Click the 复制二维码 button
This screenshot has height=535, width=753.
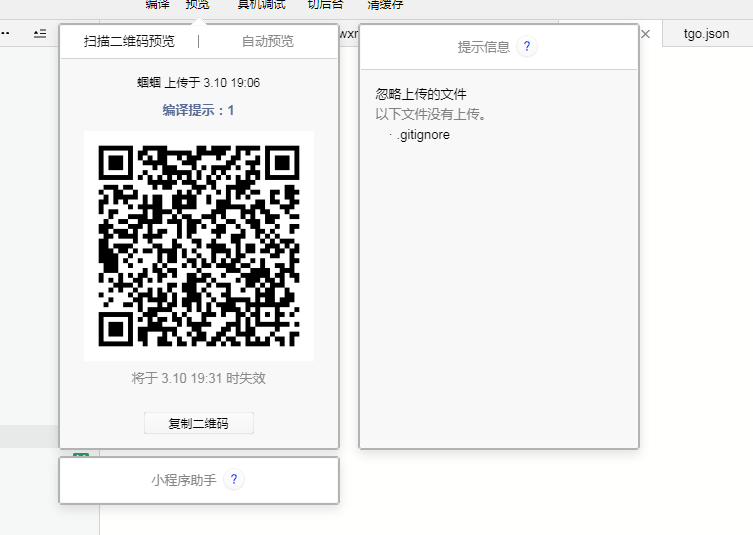(x=199, y=423)
